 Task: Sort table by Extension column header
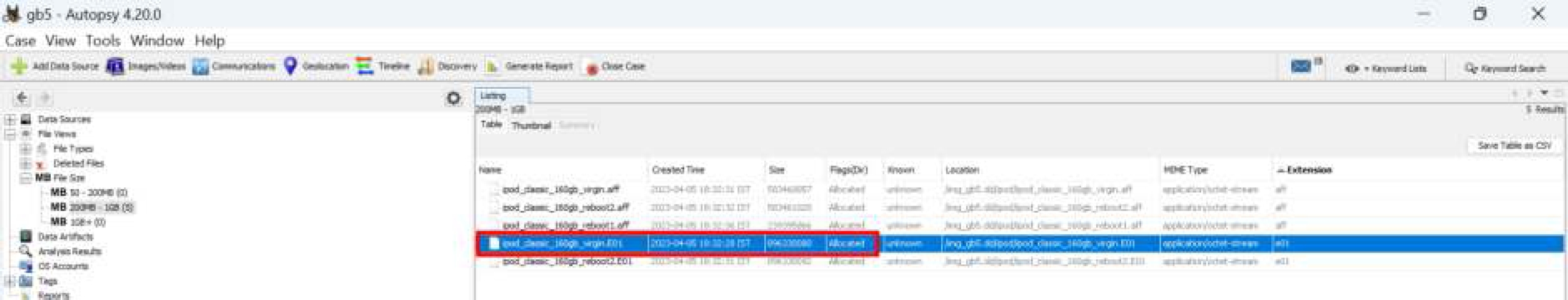(1308, 170)
